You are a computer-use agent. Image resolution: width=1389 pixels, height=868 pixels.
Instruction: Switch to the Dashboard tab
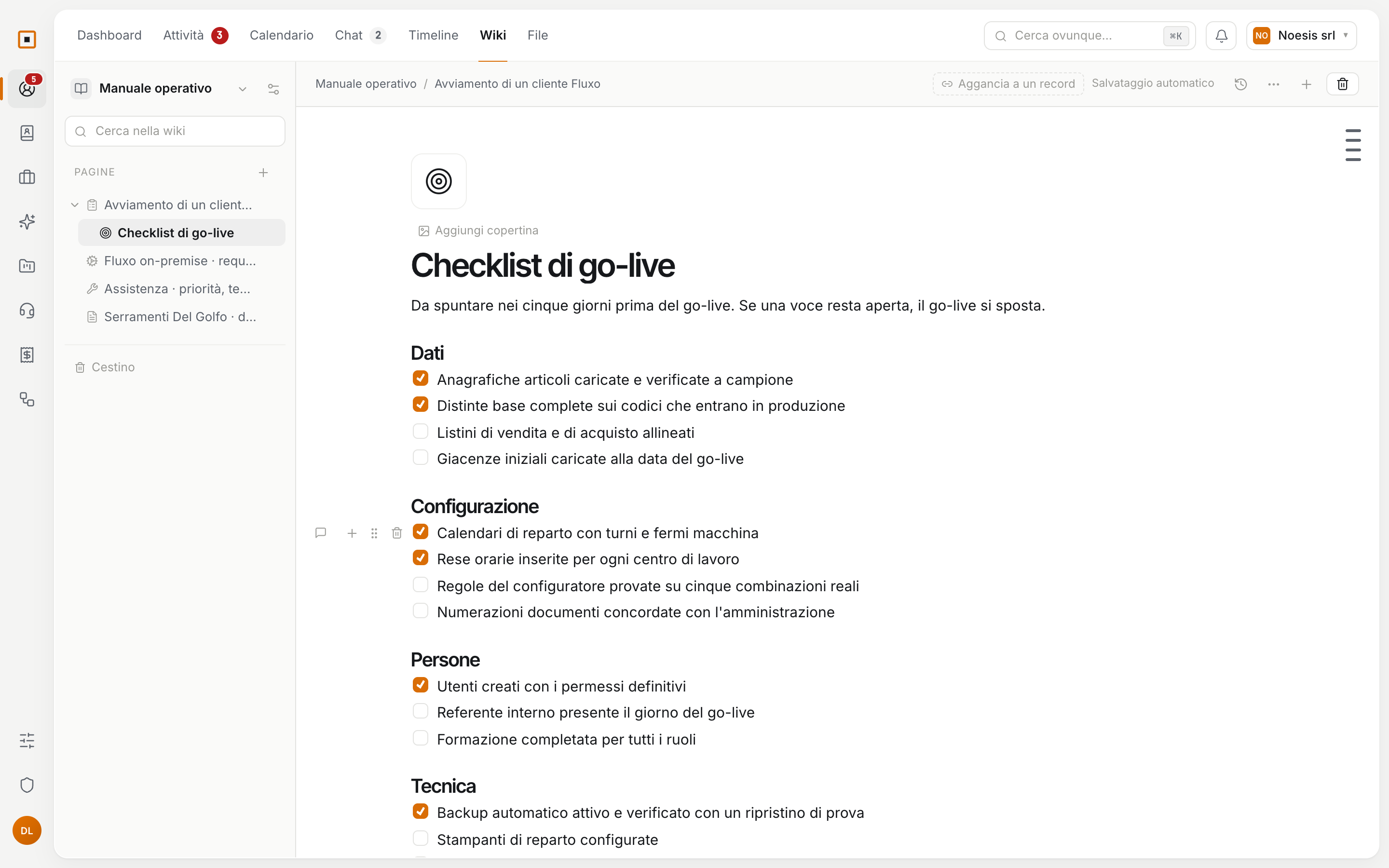(109, 36)
